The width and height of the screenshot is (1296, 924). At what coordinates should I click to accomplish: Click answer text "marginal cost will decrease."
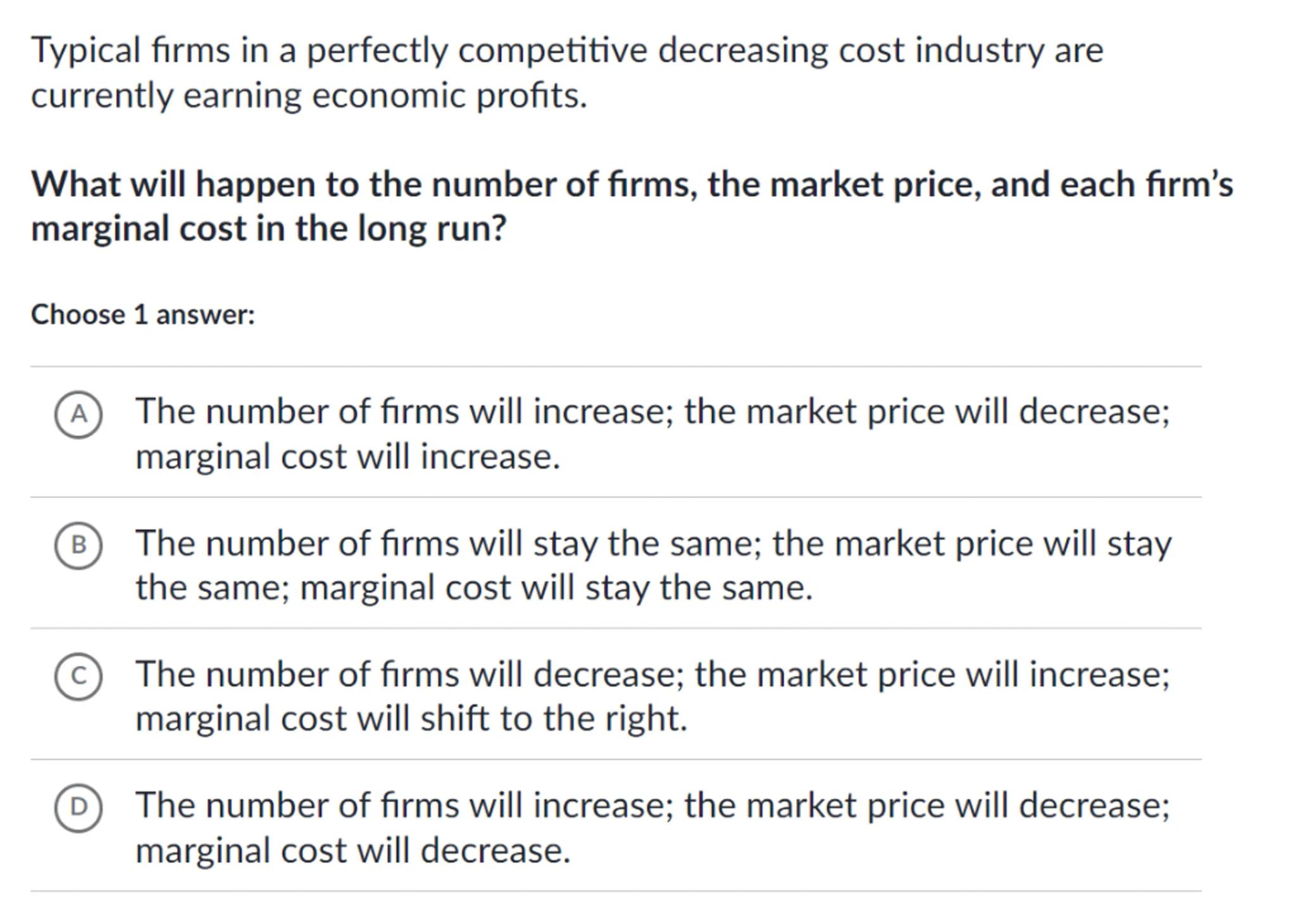click(x=352, y=850)
